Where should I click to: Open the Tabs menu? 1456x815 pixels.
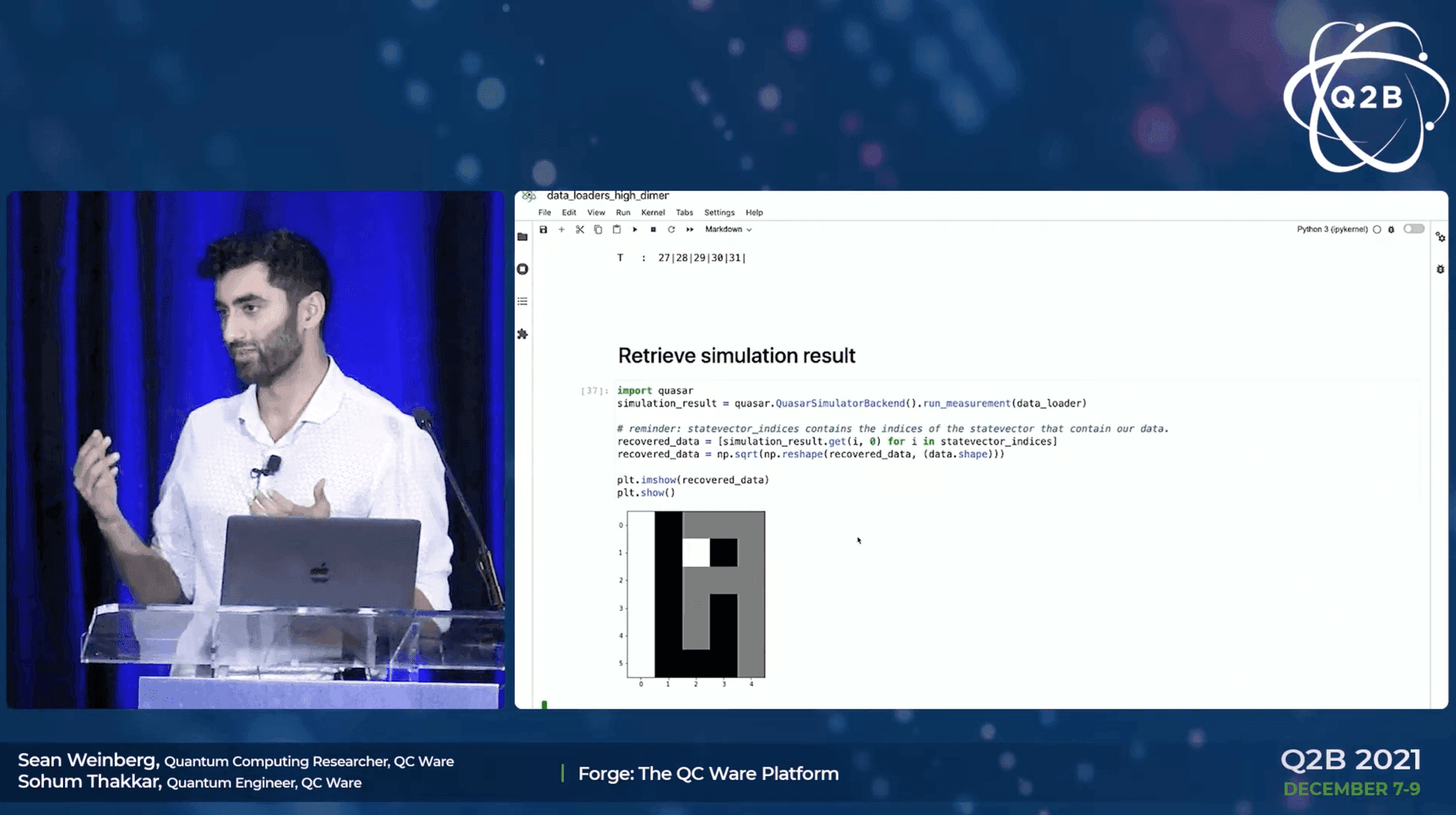(684, 212)
